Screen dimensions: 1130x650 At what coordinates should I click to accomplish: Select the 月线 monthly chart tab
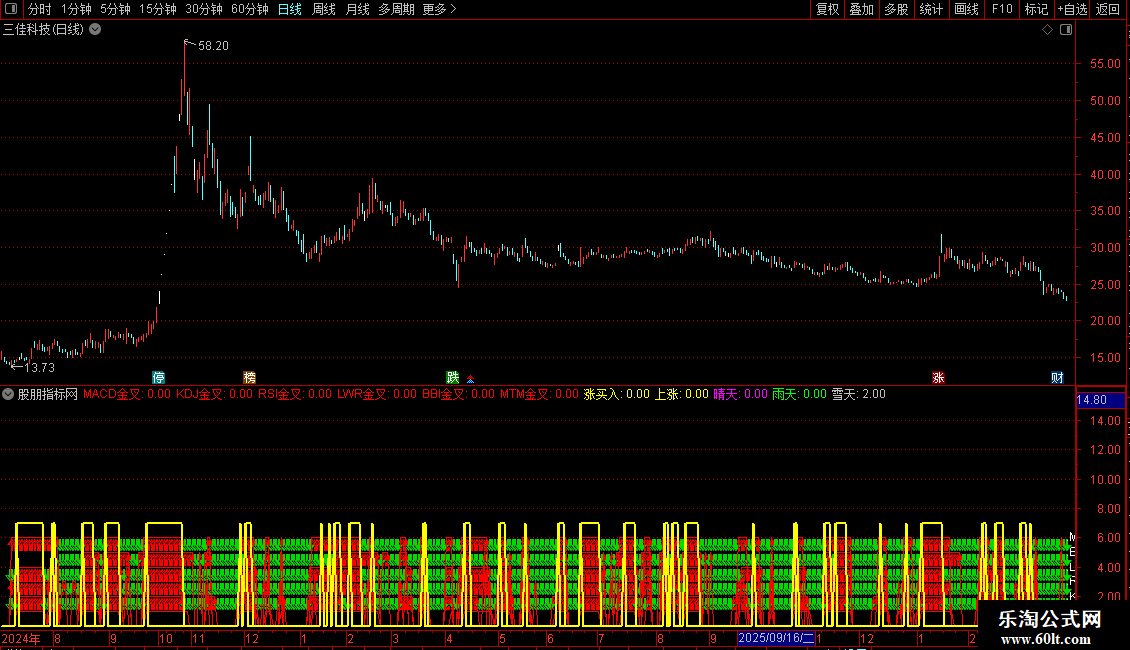pos(357,9)
